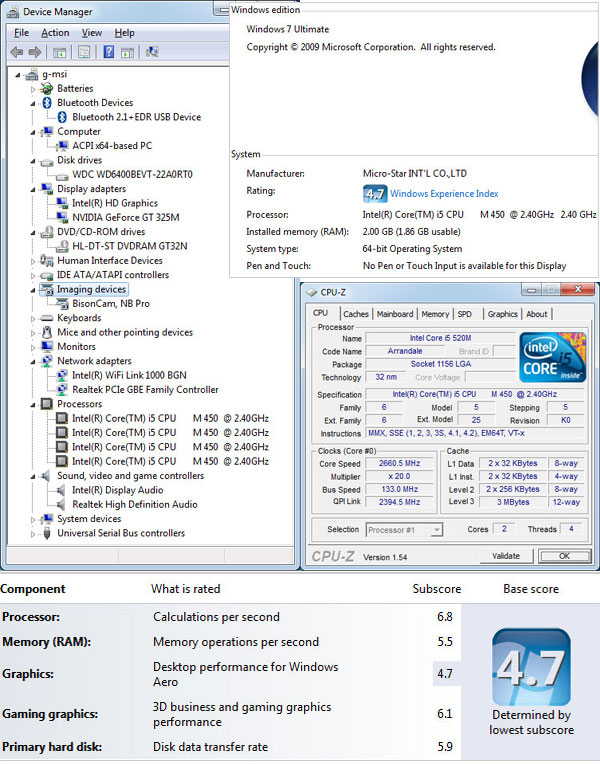Click the Intel Core i5 inside logo
Image resolution: width=600 pixels, height=764 pixels.
pyautogui.click(x=553, y=357)
